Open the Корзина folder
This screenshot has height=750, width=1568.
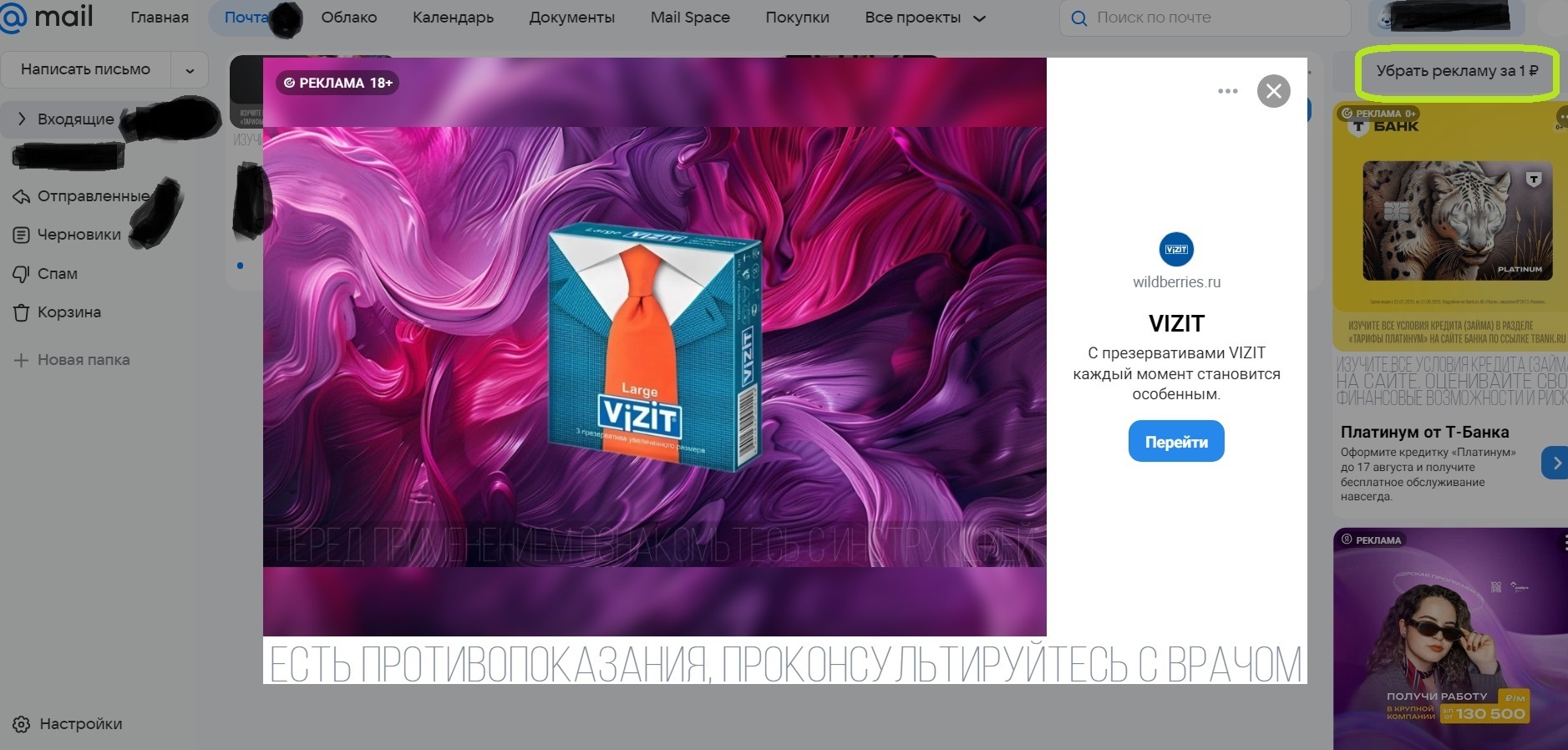pos(69,312)
